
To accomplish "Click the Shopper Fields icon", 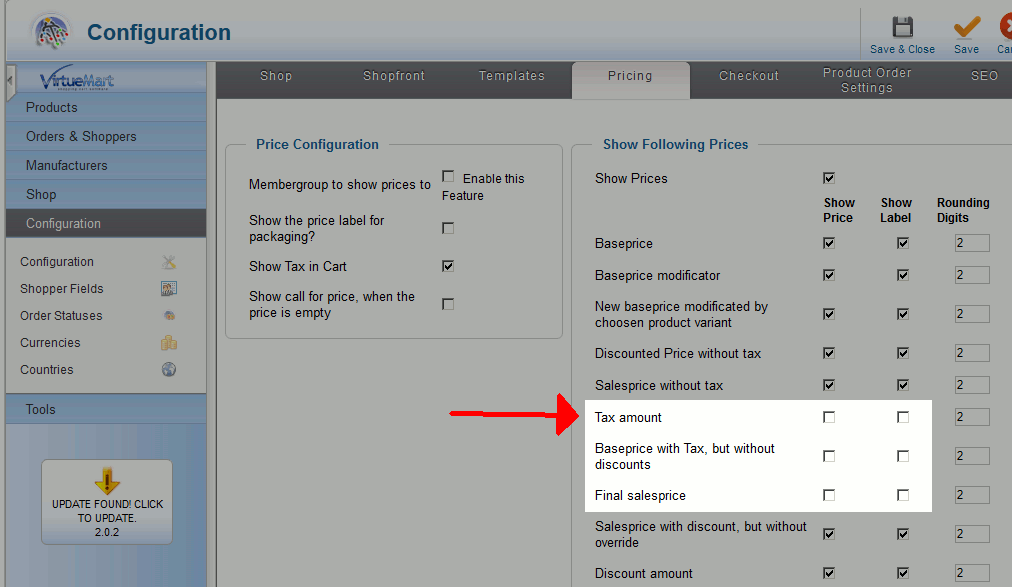I will [169, 289].
